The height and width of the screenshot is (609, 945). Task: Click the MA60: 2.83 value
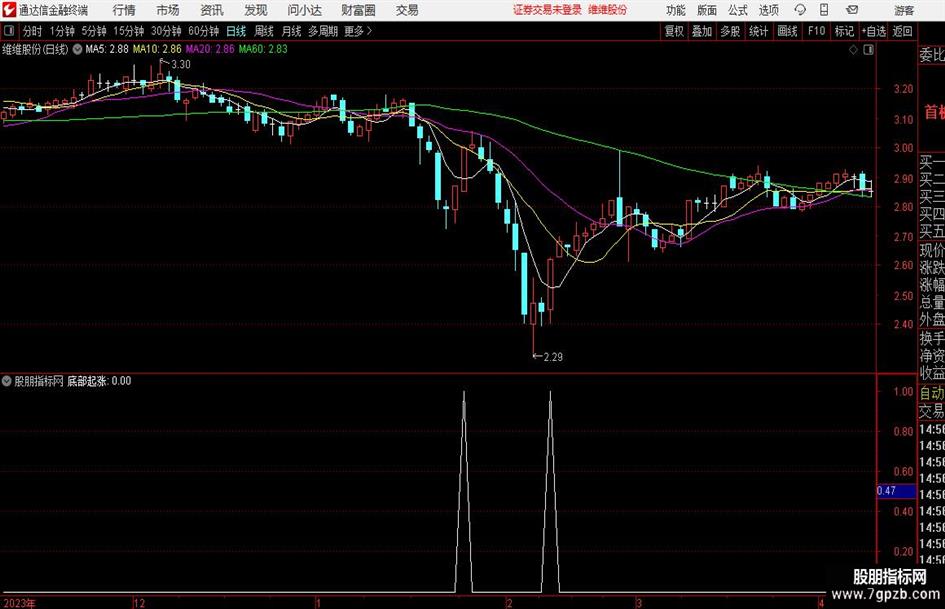click(263, 49)
